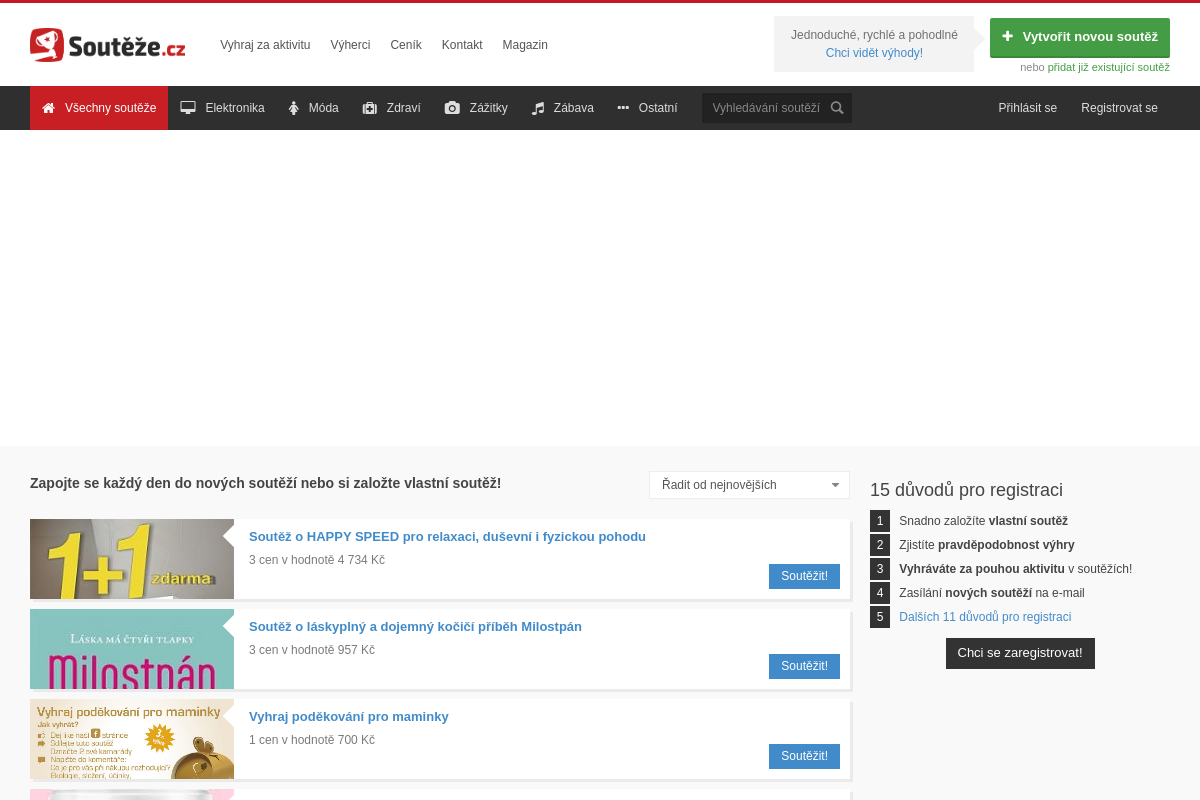
Task: Click Registrovat se
Action: pyautogui.click(x=1119, y=108)
